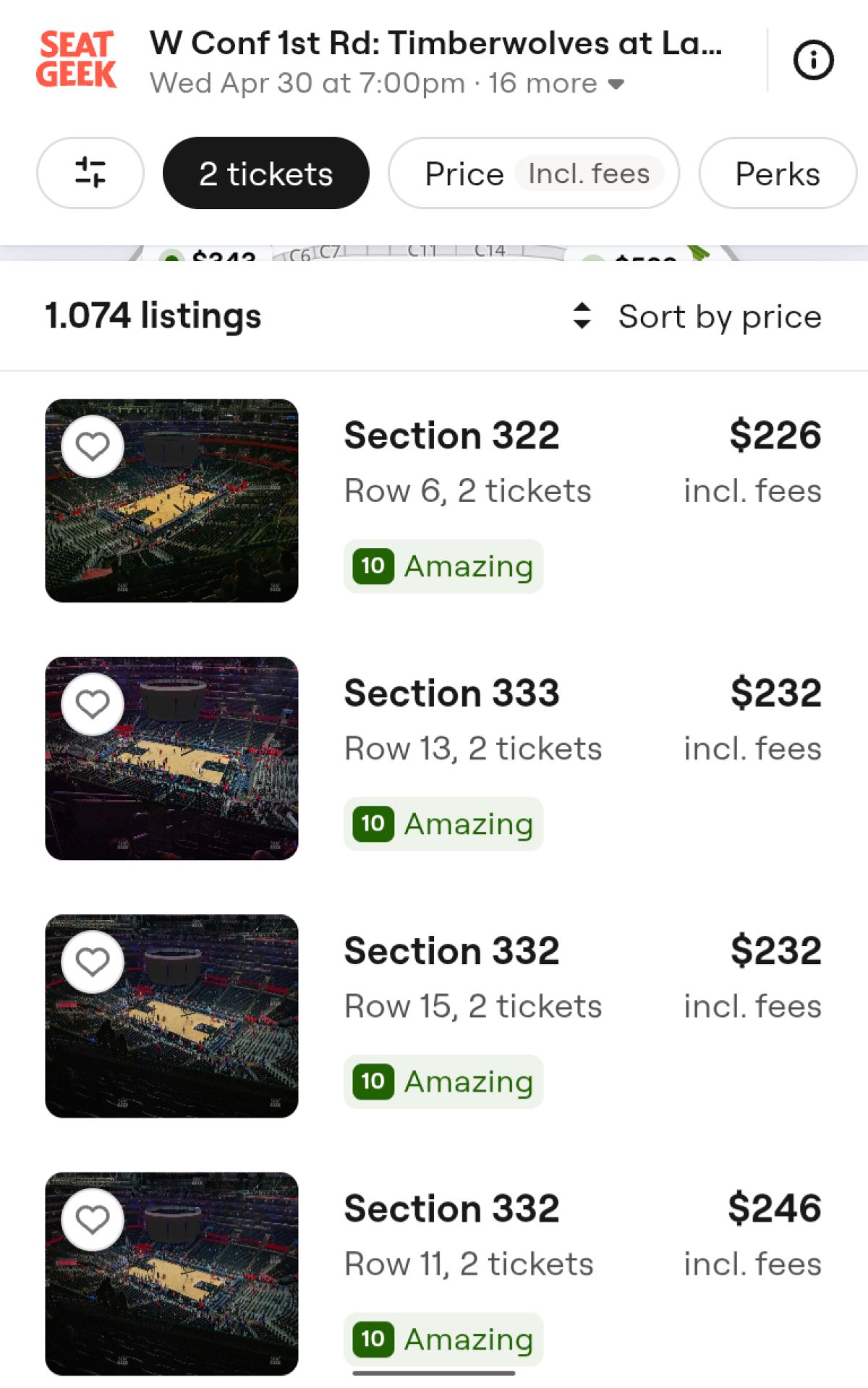Tap the 10 Amazing badge for Section 322
868x1388 pixels.
[x=443, y=566]
